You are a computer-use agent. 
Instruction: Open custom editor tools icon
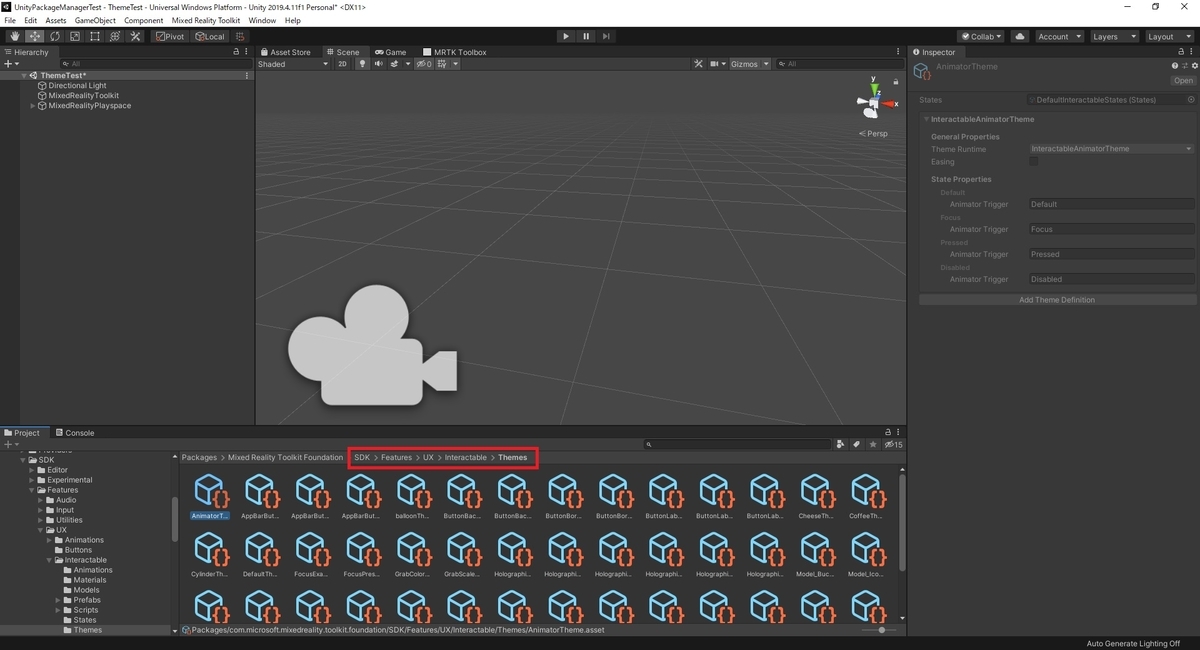coord(135,36)
